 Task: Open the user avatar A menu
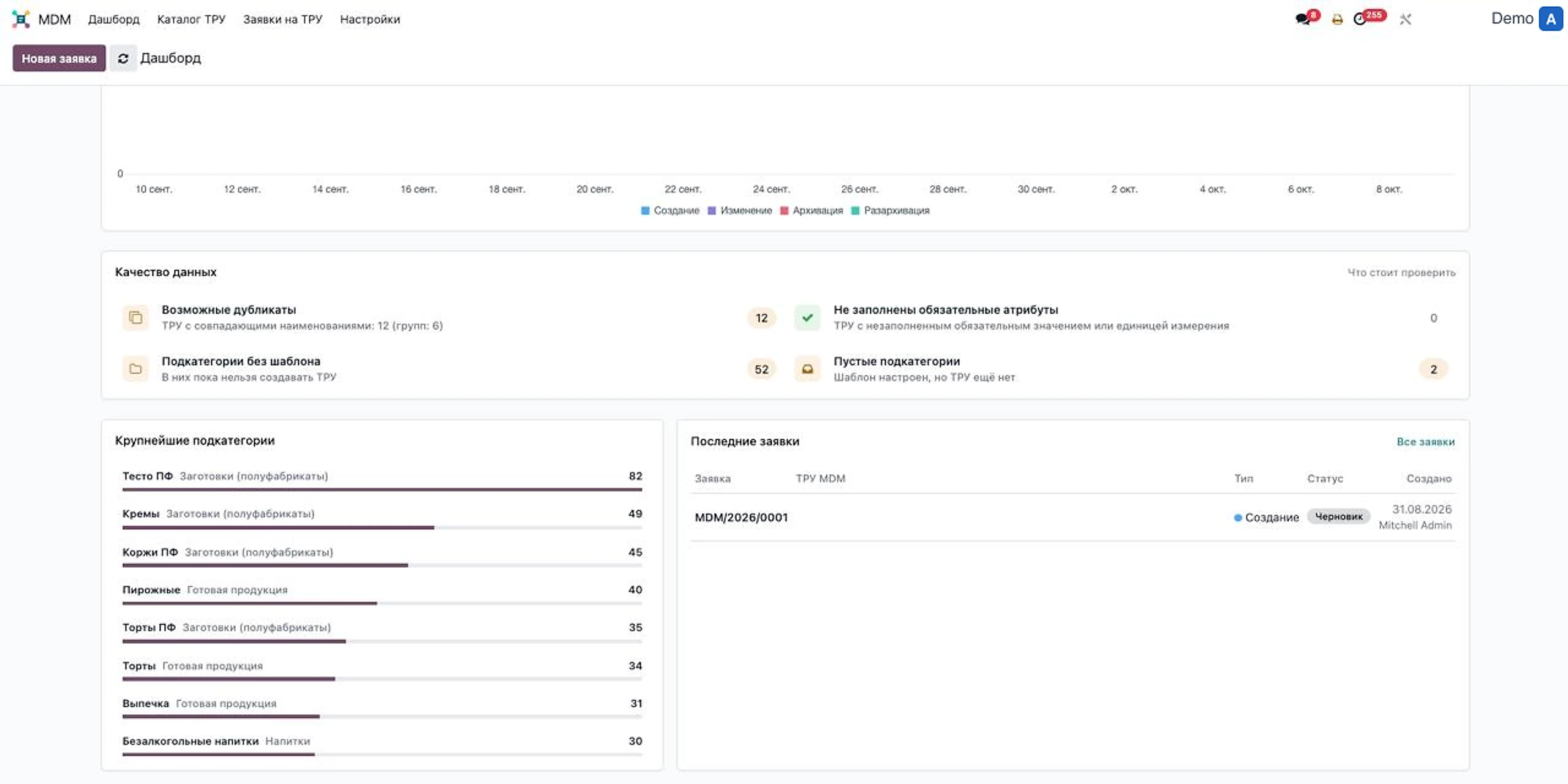1551,19
